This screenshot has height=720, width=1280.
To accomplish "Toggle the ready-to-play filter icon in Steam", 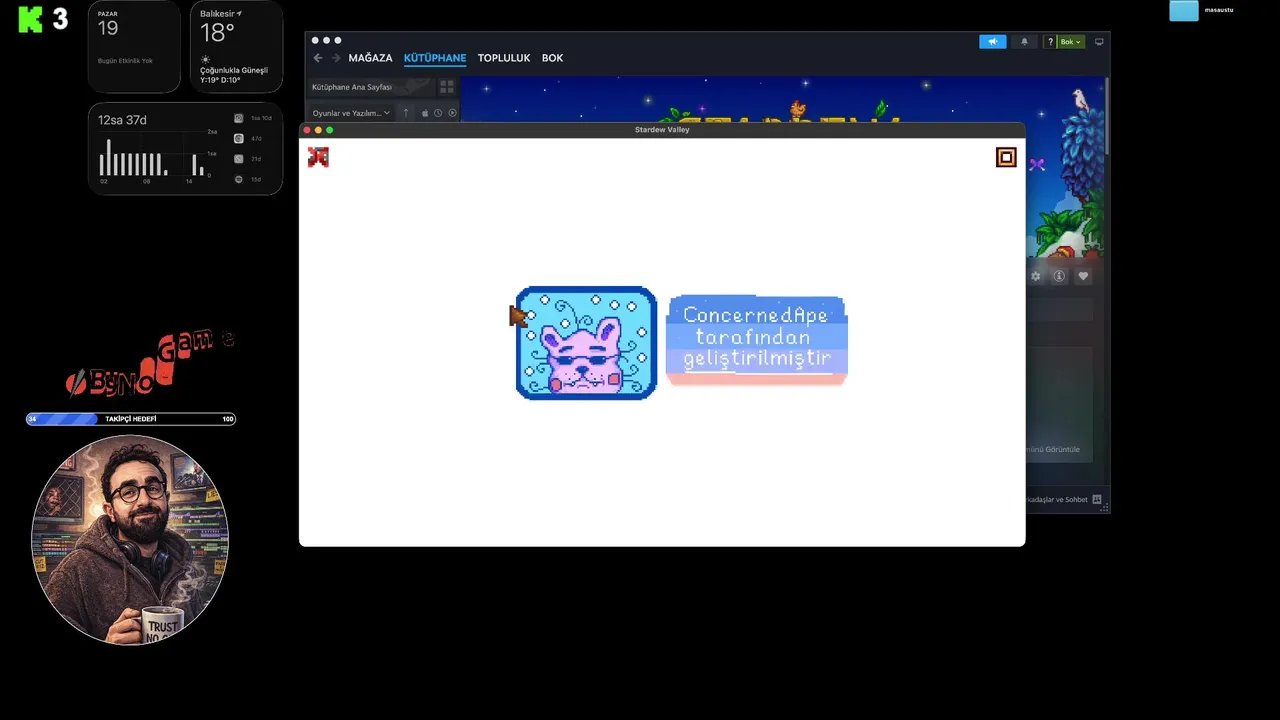I will [452, 113].
